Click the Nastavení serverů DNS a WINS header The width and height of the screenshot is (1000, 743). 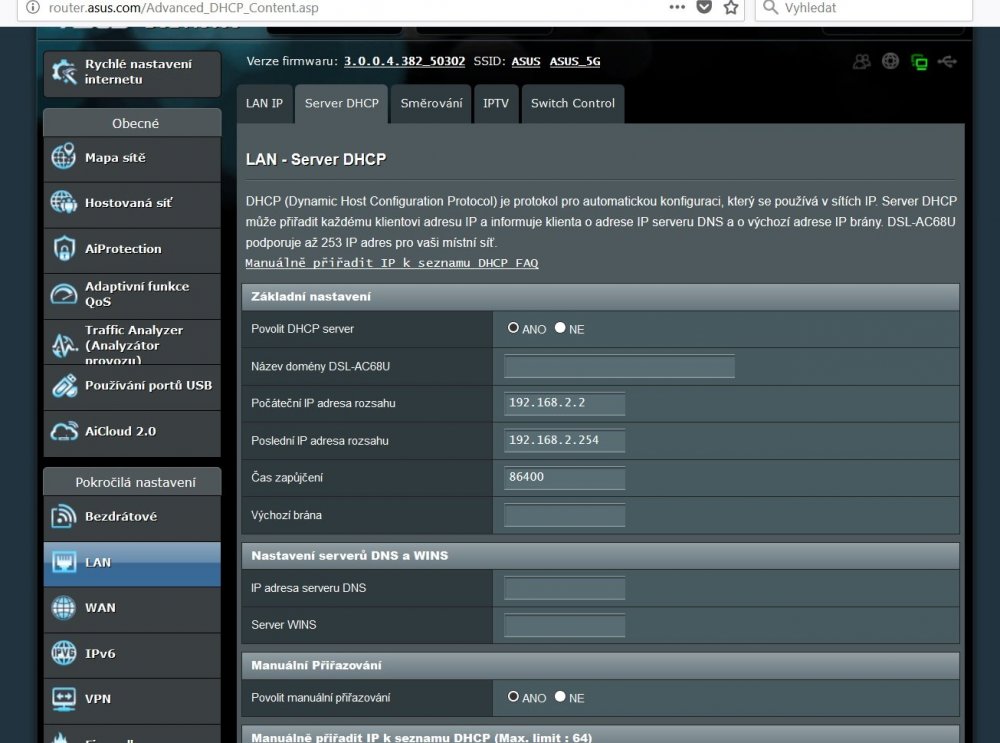(x=600, y=555)
